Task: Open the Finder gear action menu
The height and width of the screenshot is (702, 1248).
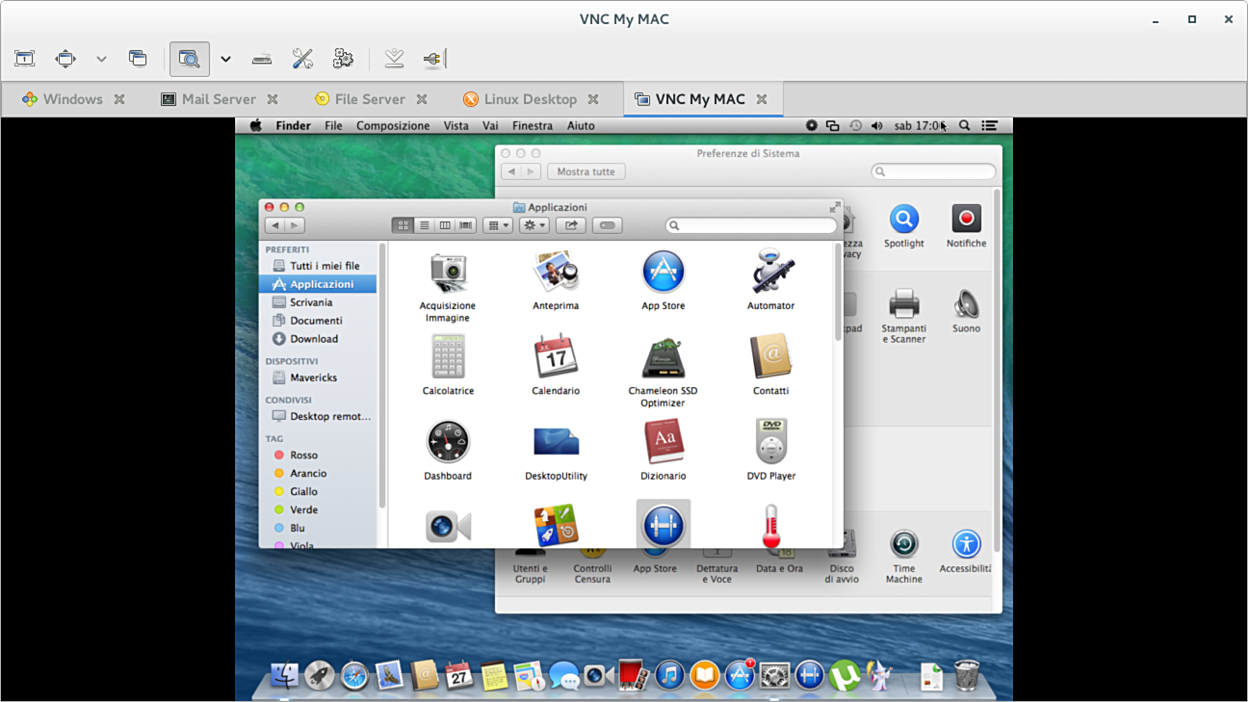Action: click(534, 226)
